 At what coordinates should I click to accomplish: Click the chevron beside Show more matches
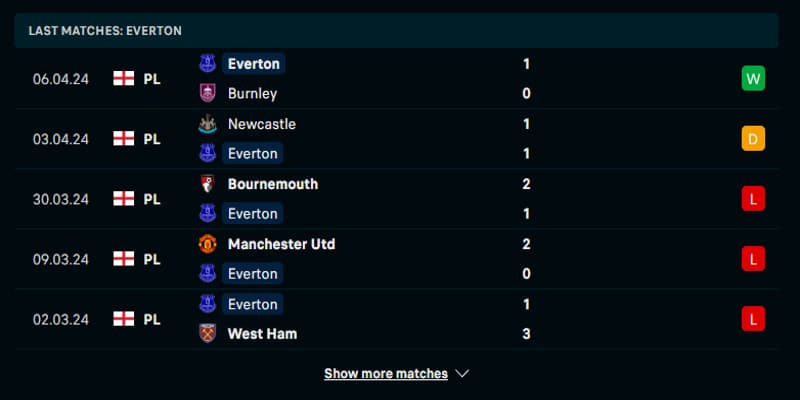click(x=461, y=373)
